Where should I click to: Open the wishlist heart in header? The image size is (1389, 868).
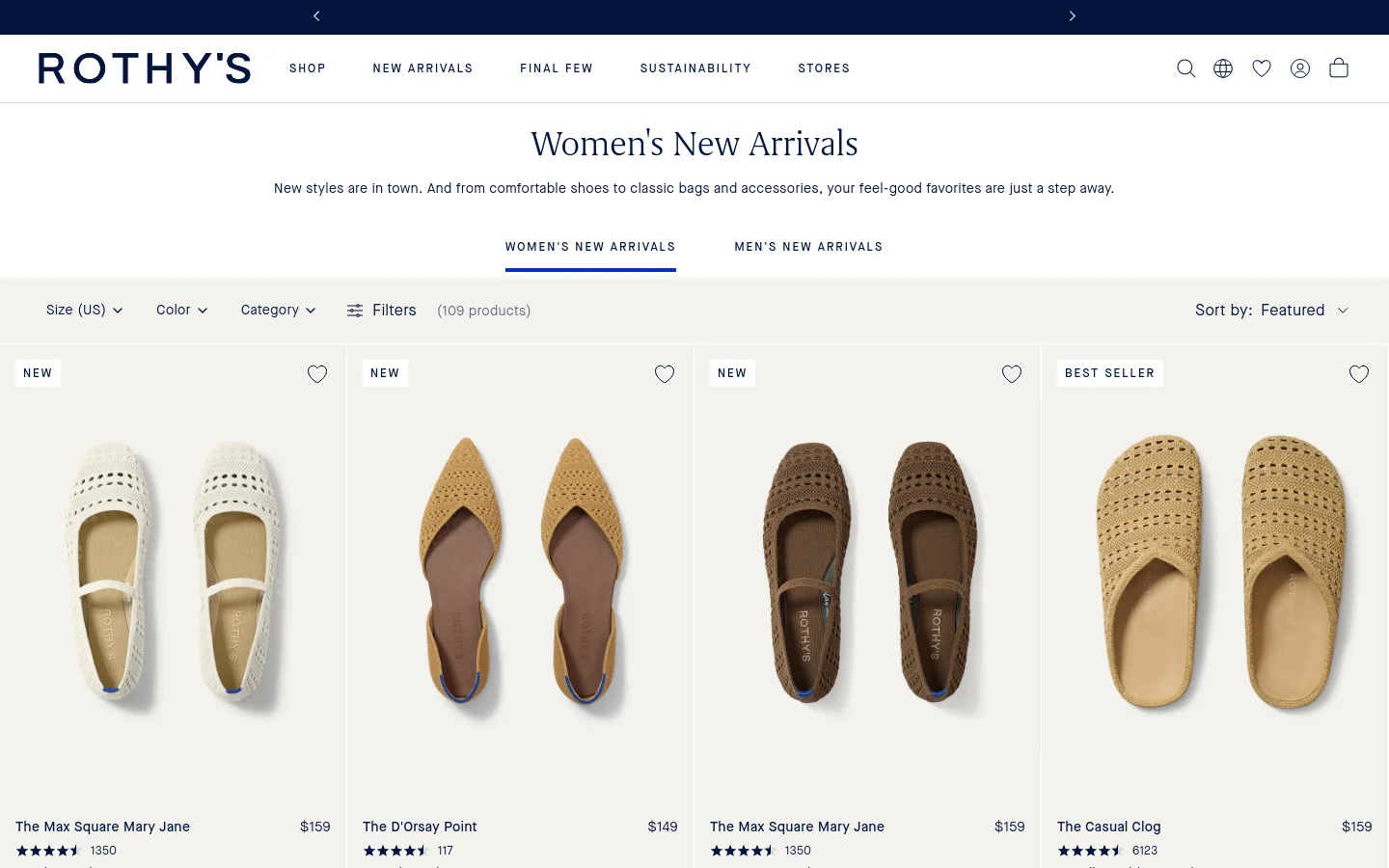pos(1262,68)
